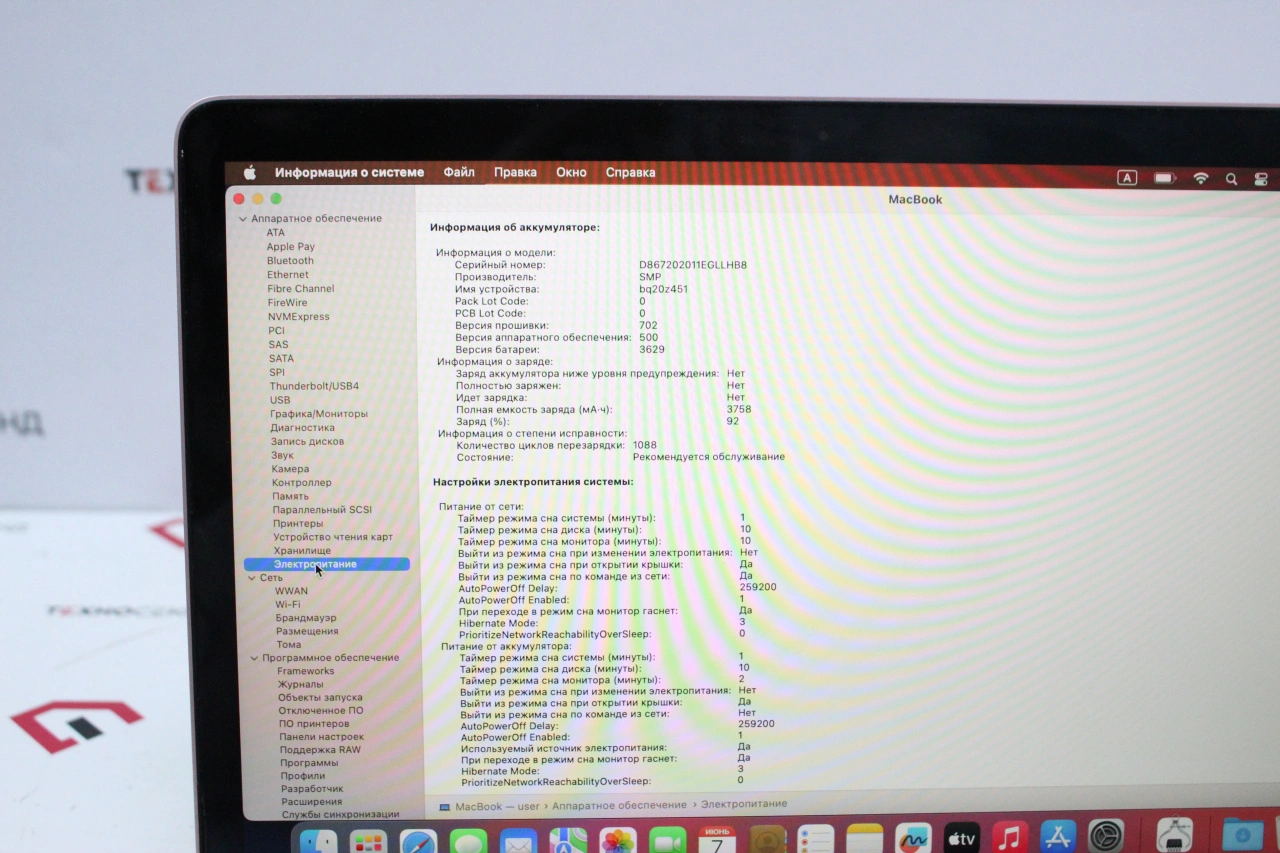Open the Окно menu
Screen dimensions: 1280x853
(571, 172)
